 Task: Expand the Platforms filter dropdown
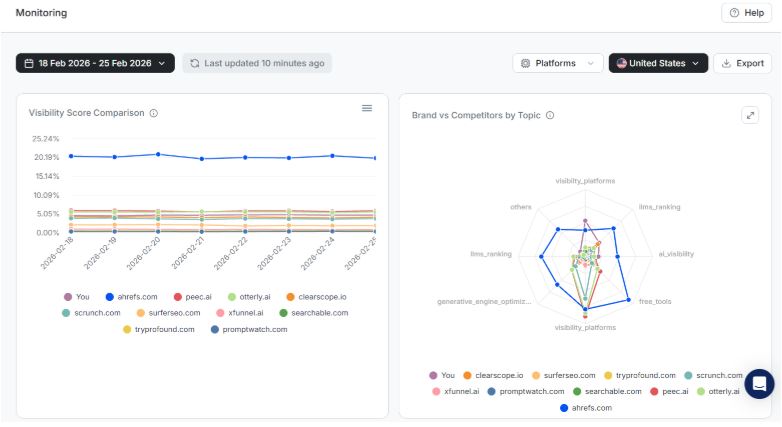click(x=558, y=63)
